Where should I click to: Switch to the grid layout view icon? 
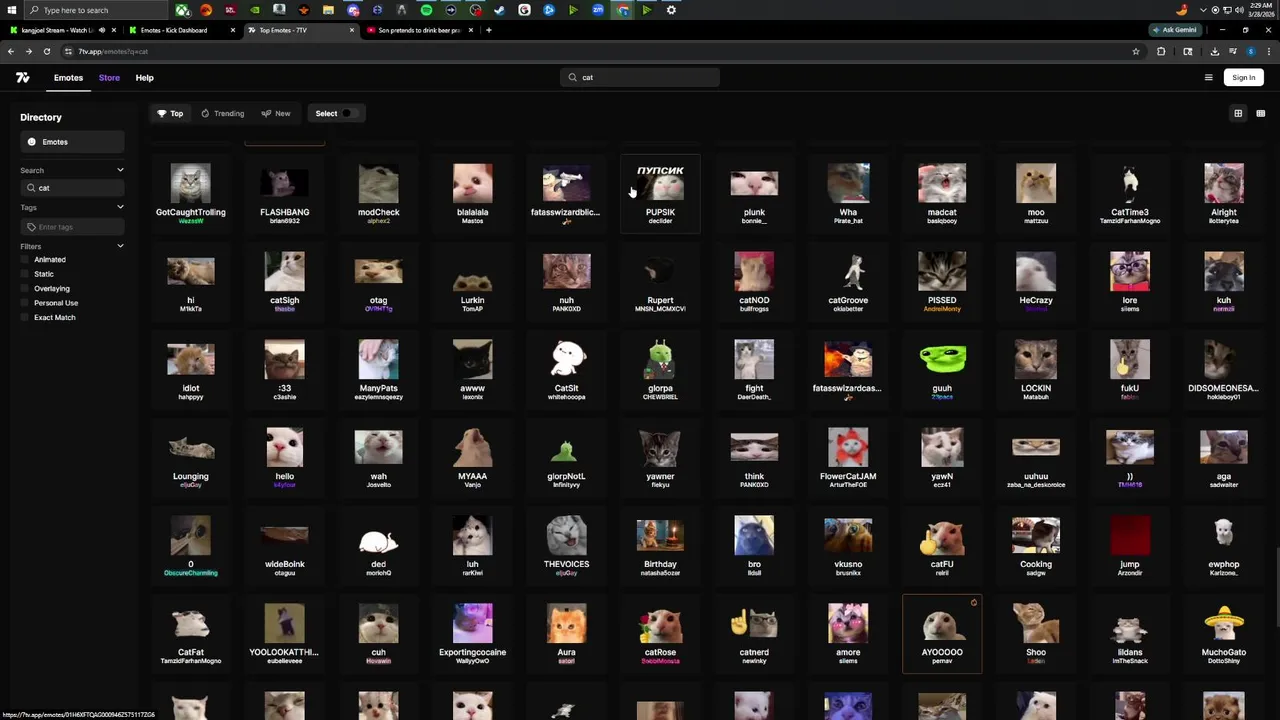tap(1238, 113)
